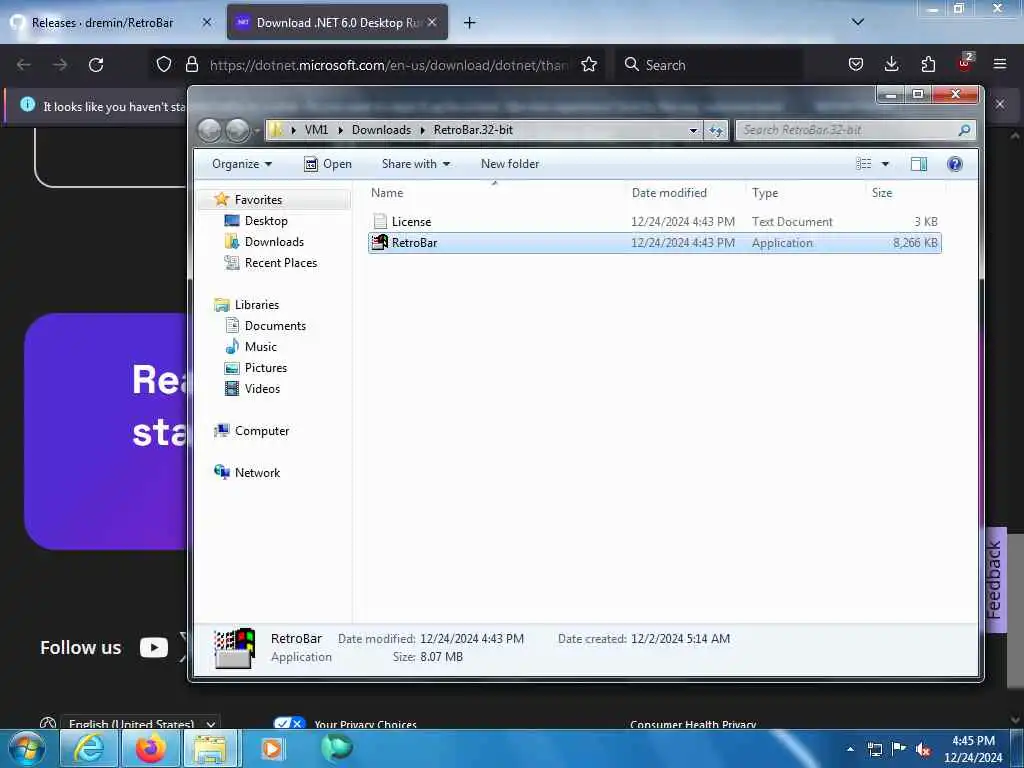Screen dimensions: 1024x768
Task: Show site tracking protection shield info
Action: click(x=164, y=65)
